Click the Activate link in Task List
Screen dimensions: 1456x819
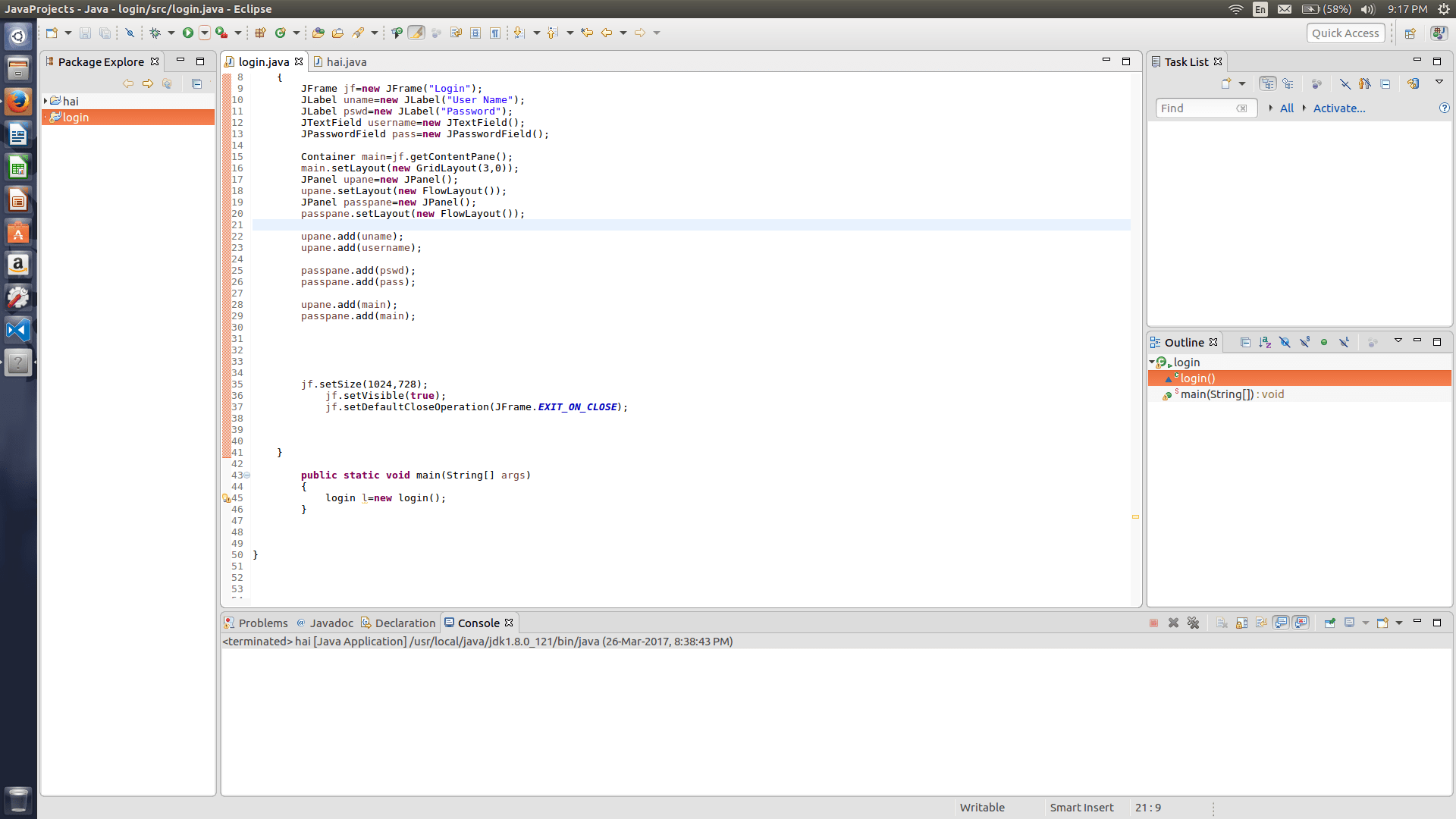point(1339,108)
